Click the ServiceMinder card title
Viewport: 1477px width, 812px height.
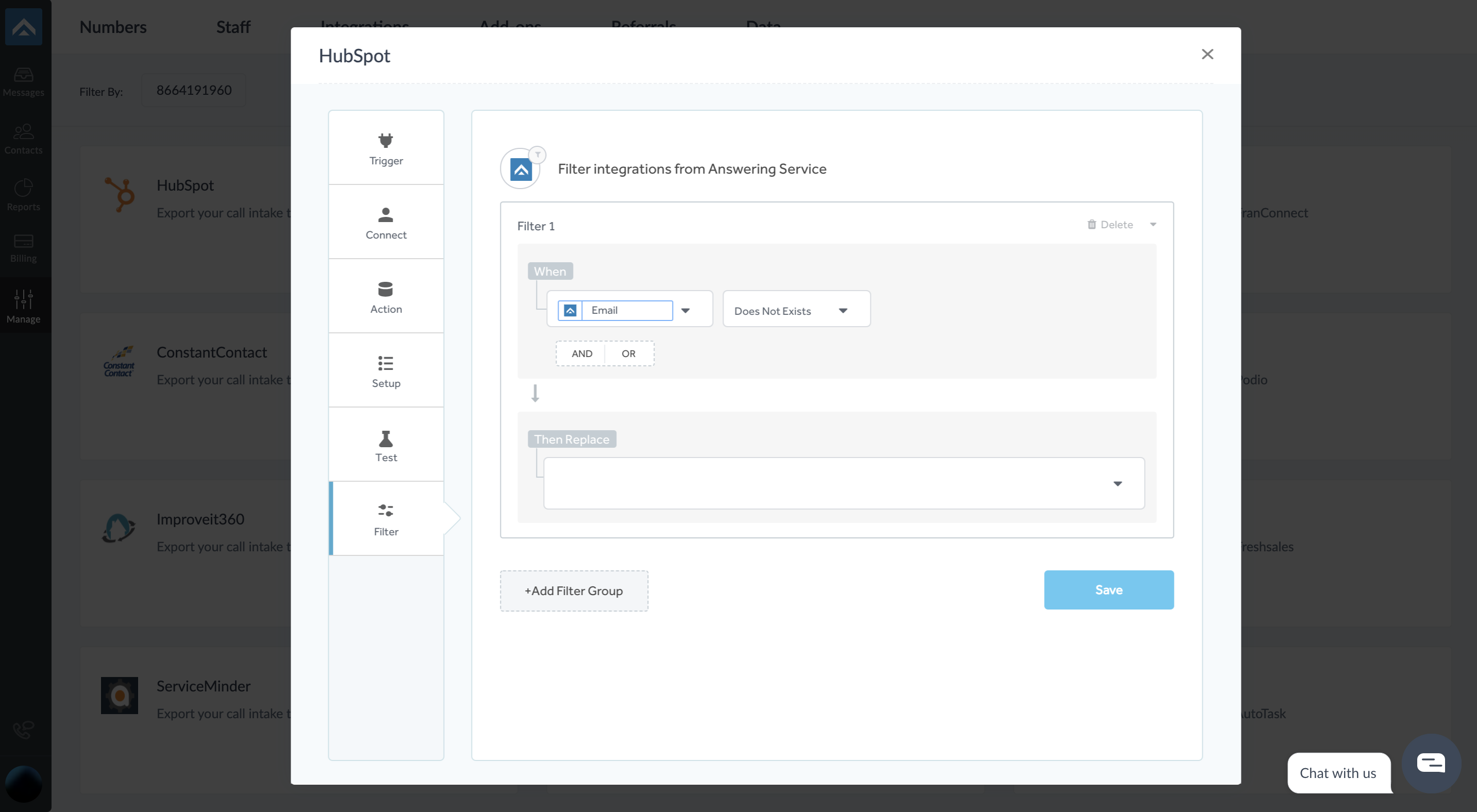pos(204,685)
